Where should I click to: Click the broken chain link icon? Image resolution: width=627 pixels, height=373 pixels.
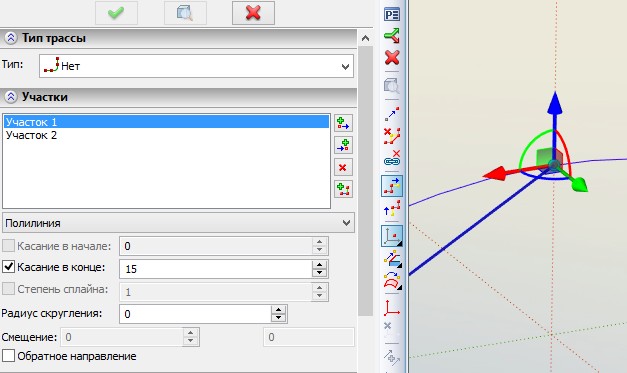click(392, 158)
